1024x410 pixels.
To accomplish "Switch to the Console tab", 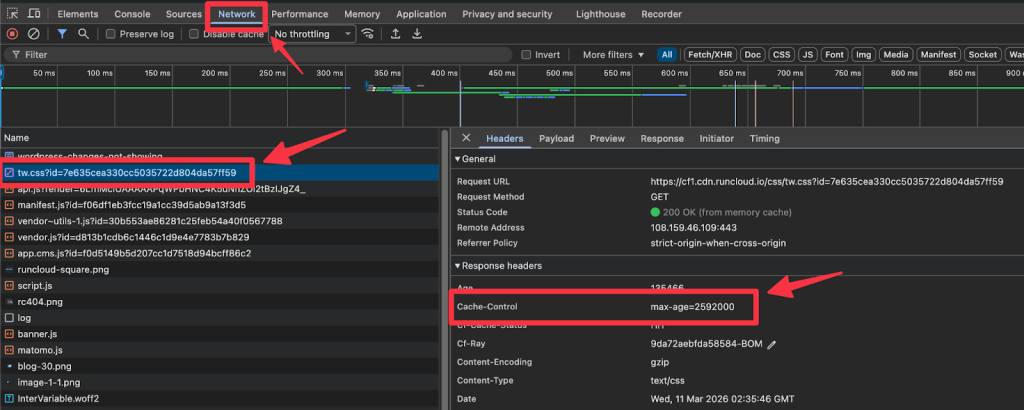I will pos(132,14).
